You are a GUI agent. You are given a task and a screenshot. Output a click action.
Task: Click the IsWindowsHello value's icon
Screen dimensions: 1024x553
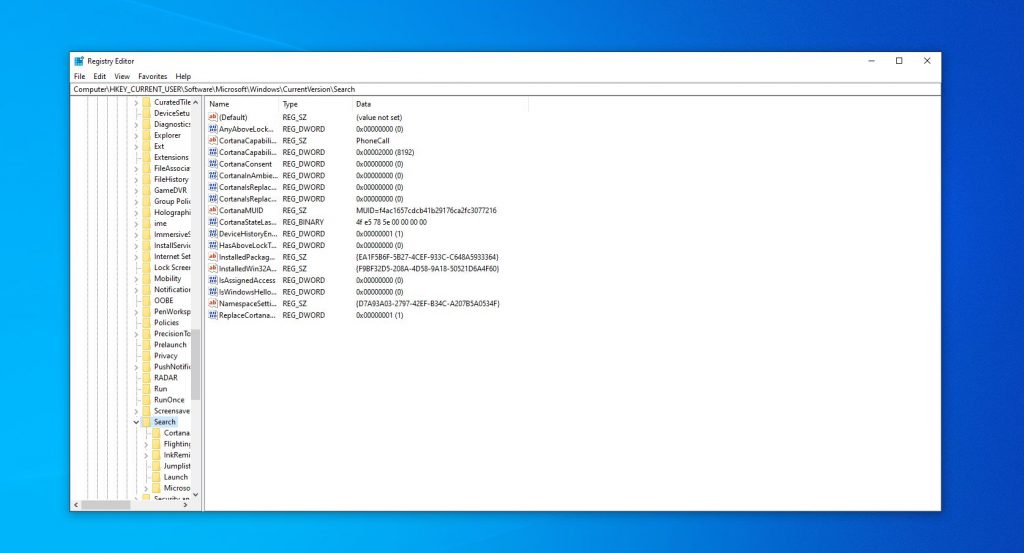tap(213, 292)
